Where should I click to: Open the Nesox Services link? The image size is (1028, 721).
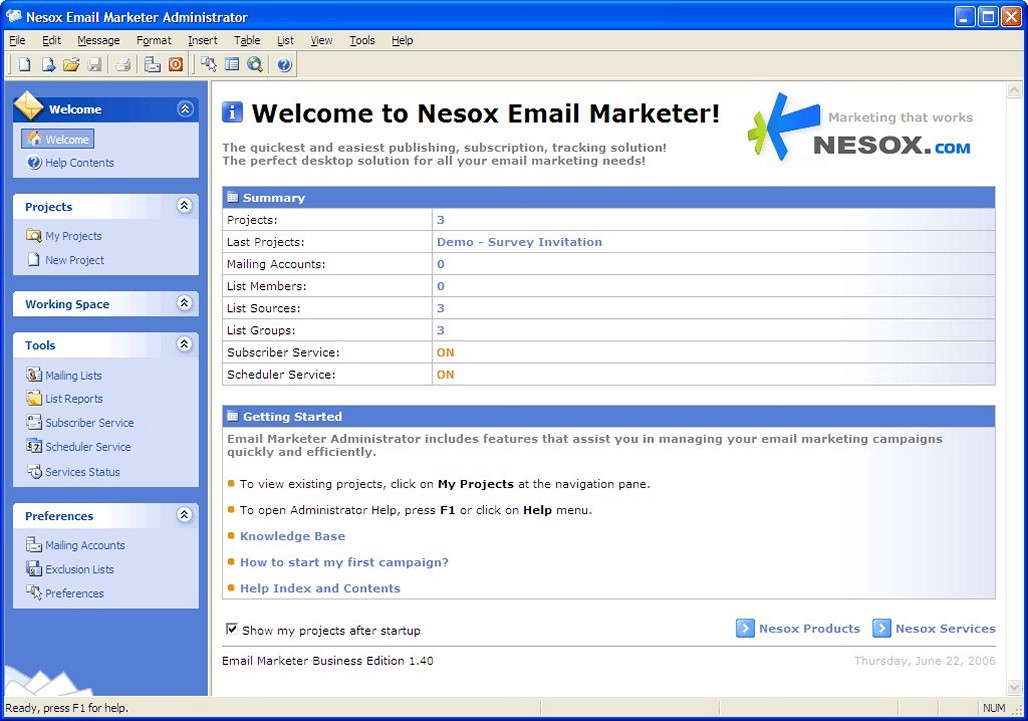tap(945, 628)
